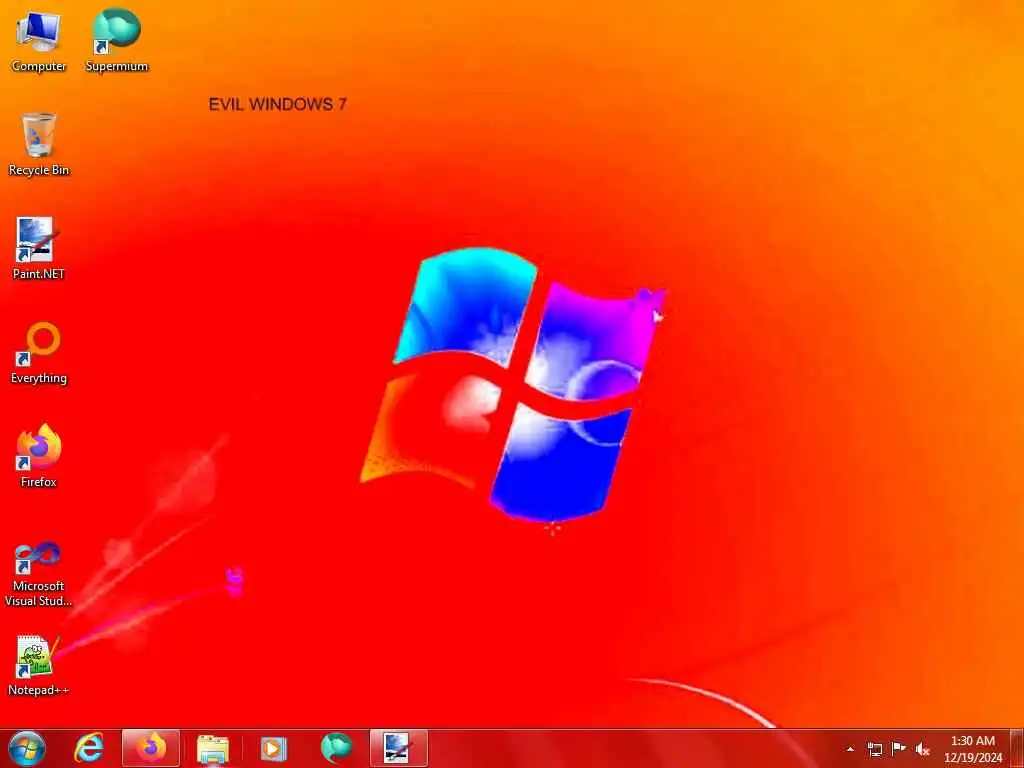Viewport: 1024px width, 768px height.
Task: Select the Supermium desktop shortcut
Action: [x=117, y=40]
